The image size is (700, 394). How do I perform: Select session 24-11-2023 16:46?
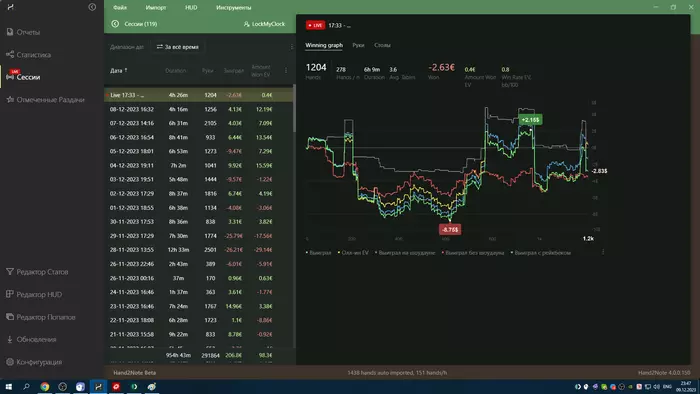click(199, 292)
